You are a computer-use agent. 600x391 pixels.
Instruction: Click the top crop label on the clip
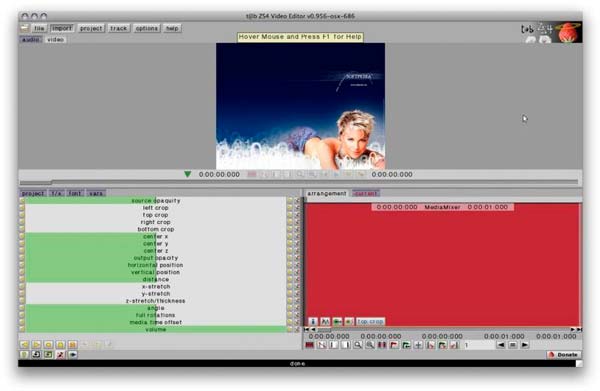click(x=370, y=322)
